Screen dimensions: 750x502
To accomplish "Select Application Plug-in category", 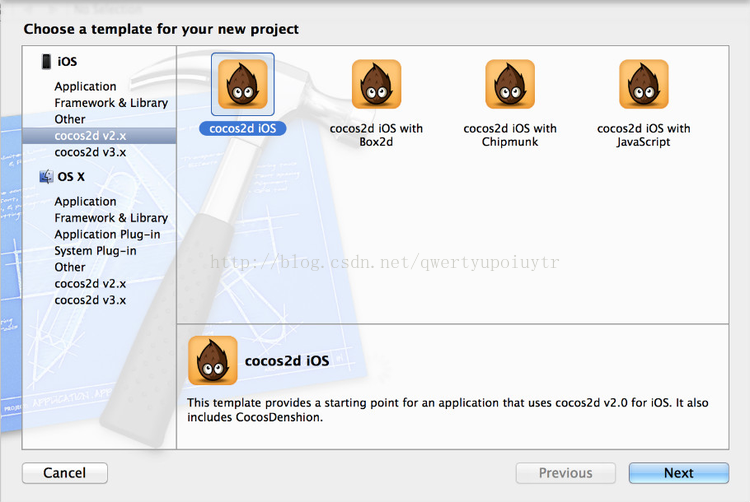I will 107,234.
